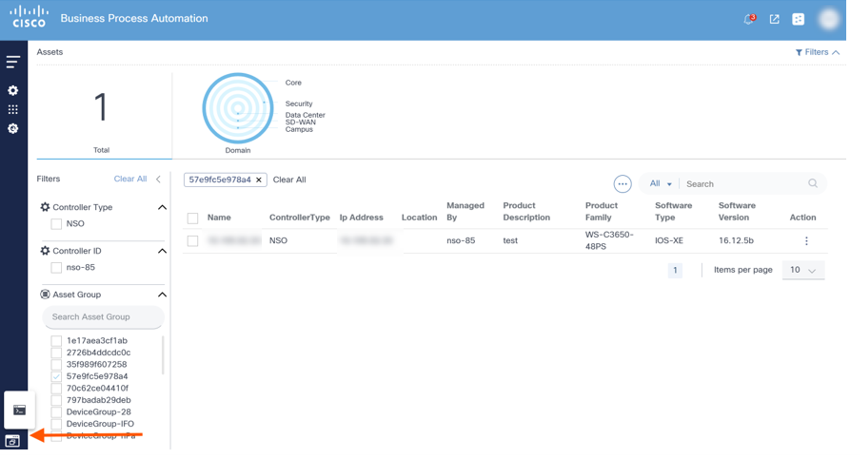The width and height of the screenshot is (860, 455).
Task: Check asset group 797badab29deb
Action: click(x=56, y=400)
